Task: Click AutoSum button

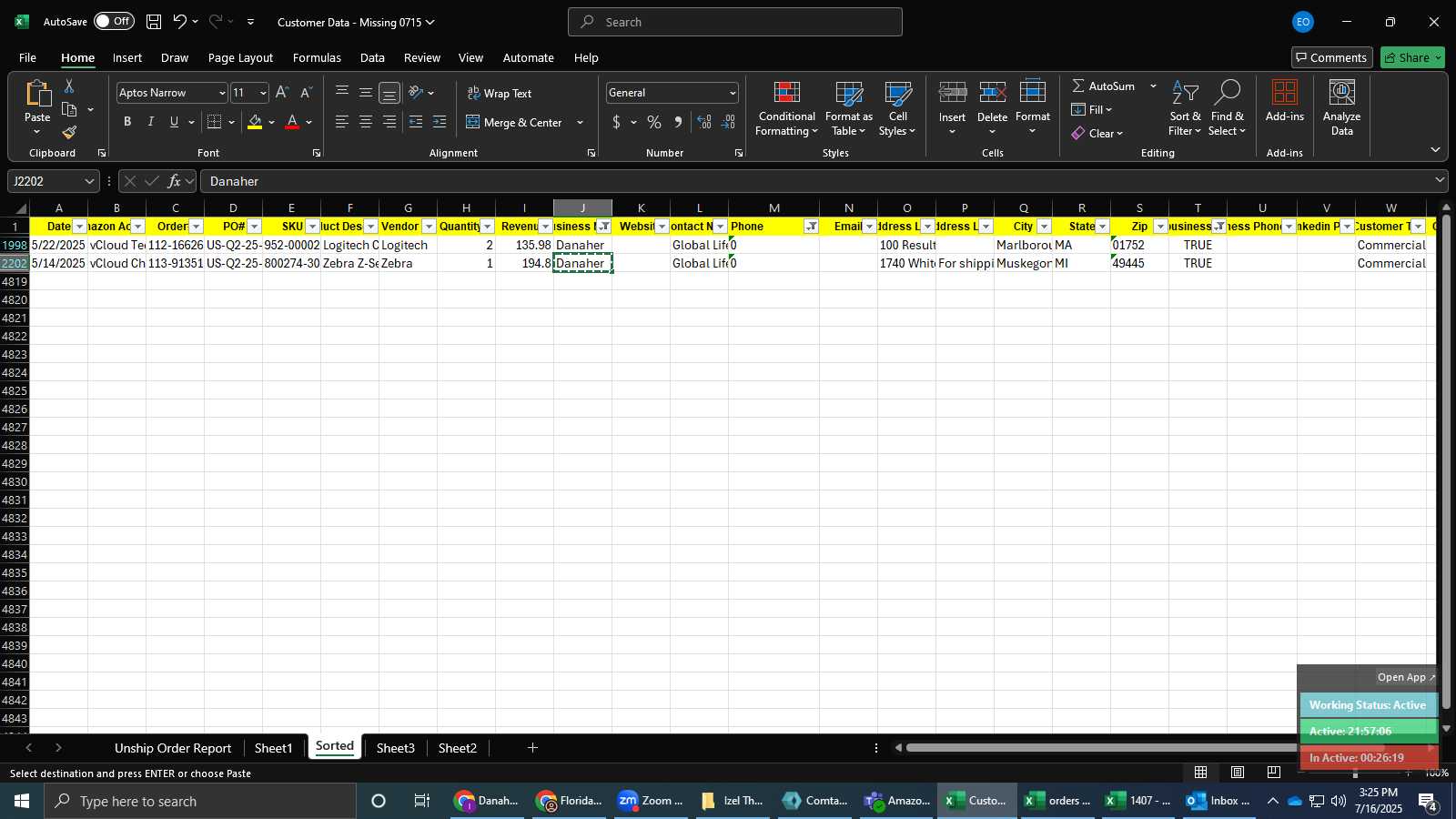Action: 1103,86
